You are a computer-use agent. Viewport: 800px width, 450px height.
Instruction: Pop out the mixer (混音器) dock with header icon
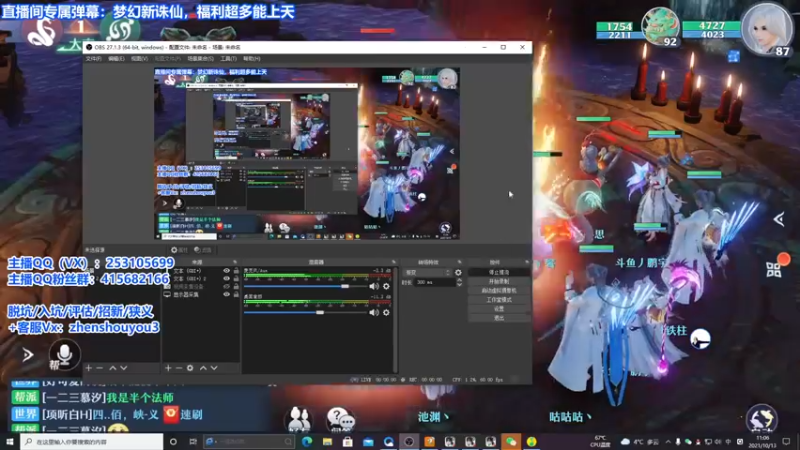pyautogui.click(x=393, y=262)
